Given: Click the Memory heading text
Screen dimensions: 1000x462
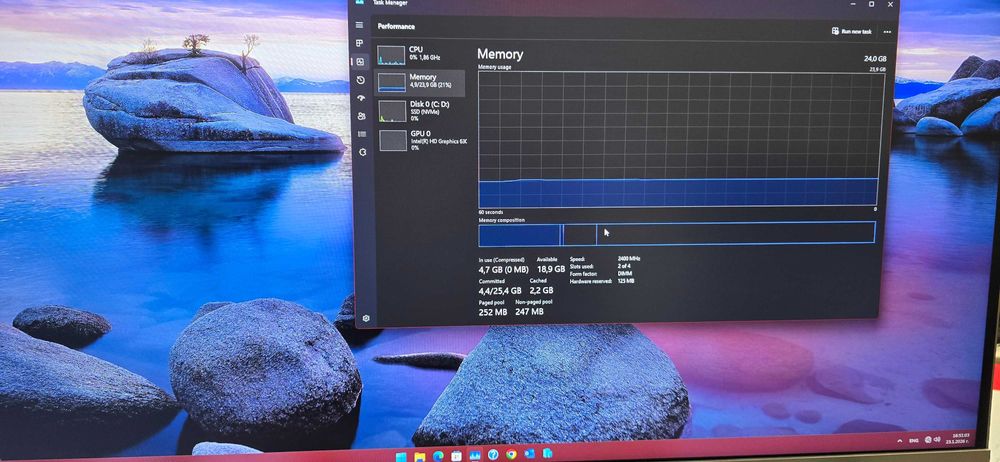Looking at the screenshot, I should point(500,54).
